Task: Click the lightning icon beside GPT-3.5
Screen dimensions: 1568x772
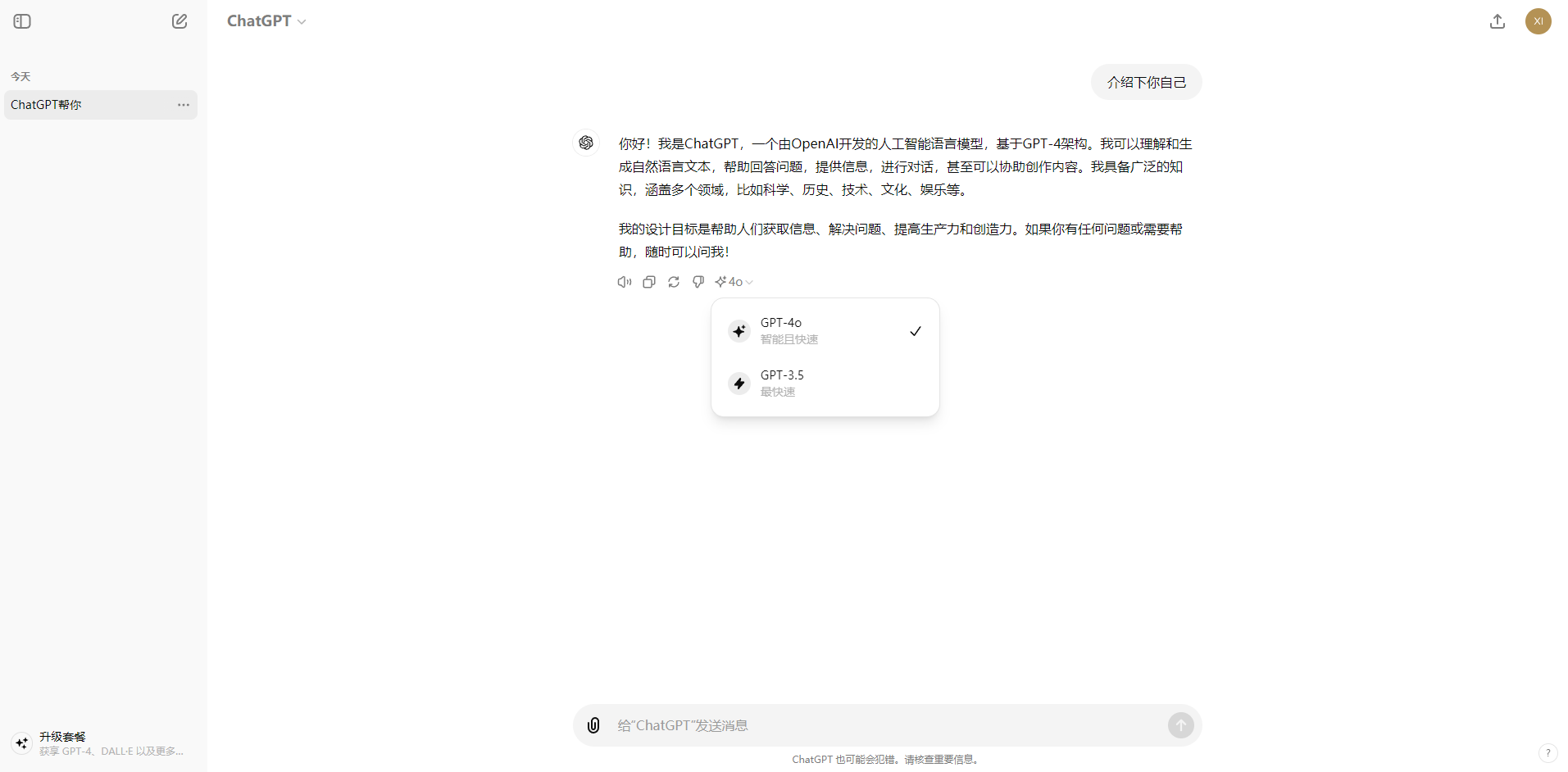Action: pyautogui.click(x=739, y=384)
